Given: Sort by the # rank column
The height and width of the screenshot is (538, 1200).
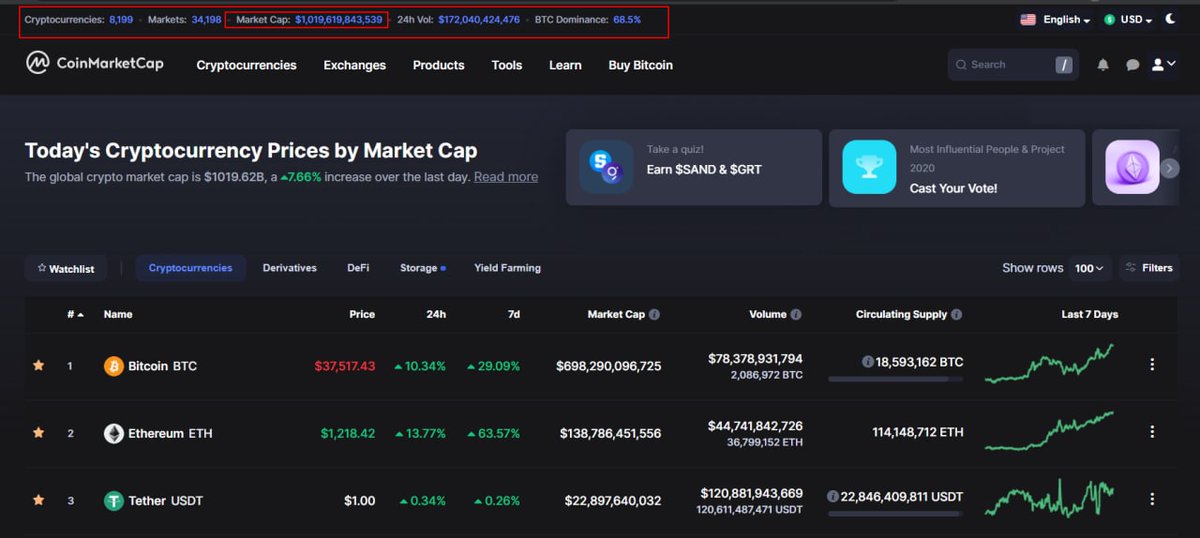Looking at the screenshot, I should coord(75,314).
